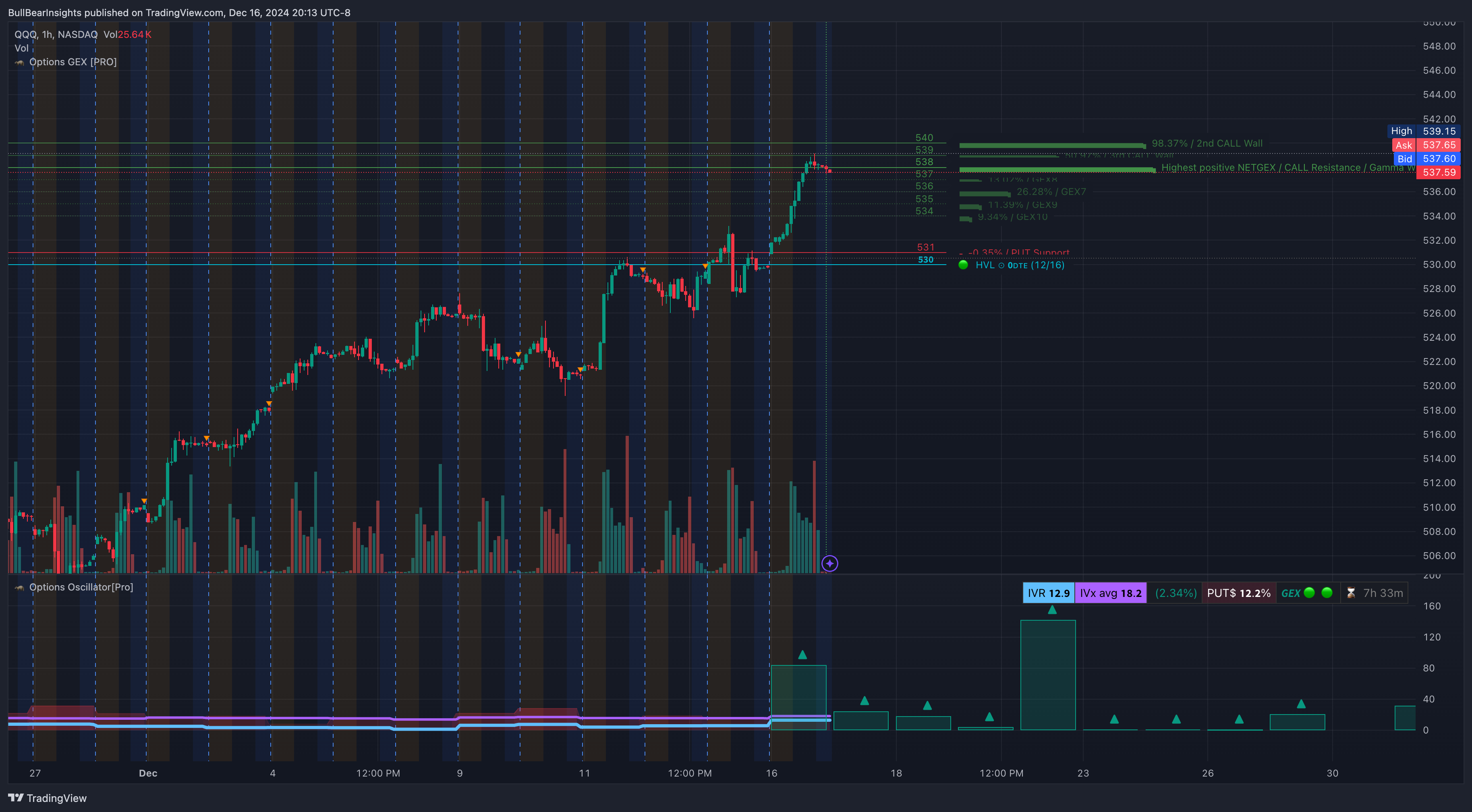Click the tallest teal oscillator bar
This screenshot has height=812, width=1472.
point(1048,675)
